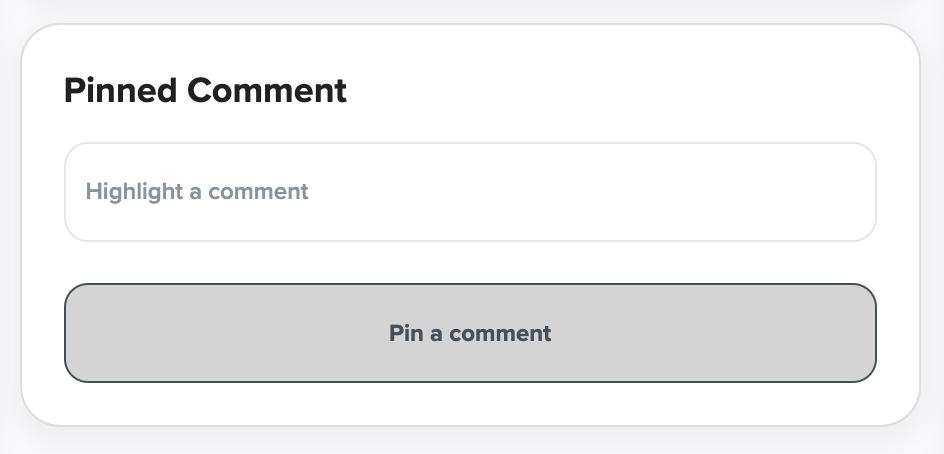Screen dimensions: 944x454
Task: Click the word "Comment" in the heading
Action: [x=267, y=91]
